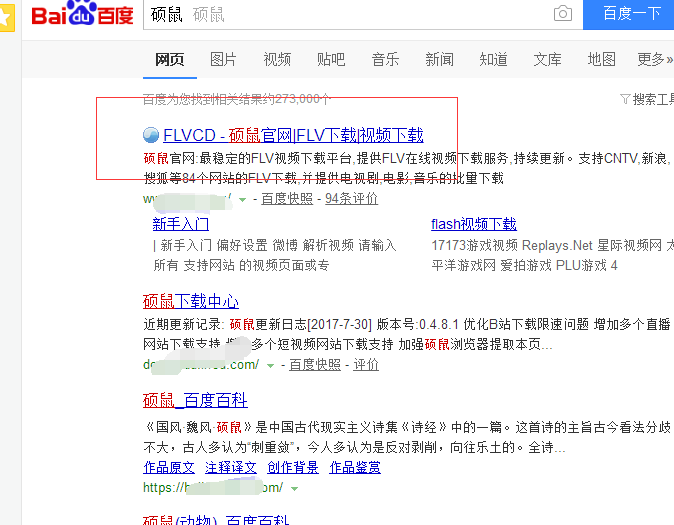Screen dimensions: 674x525
Task: Open the 硕鼠下载中心 result
Action: [191, 301]
